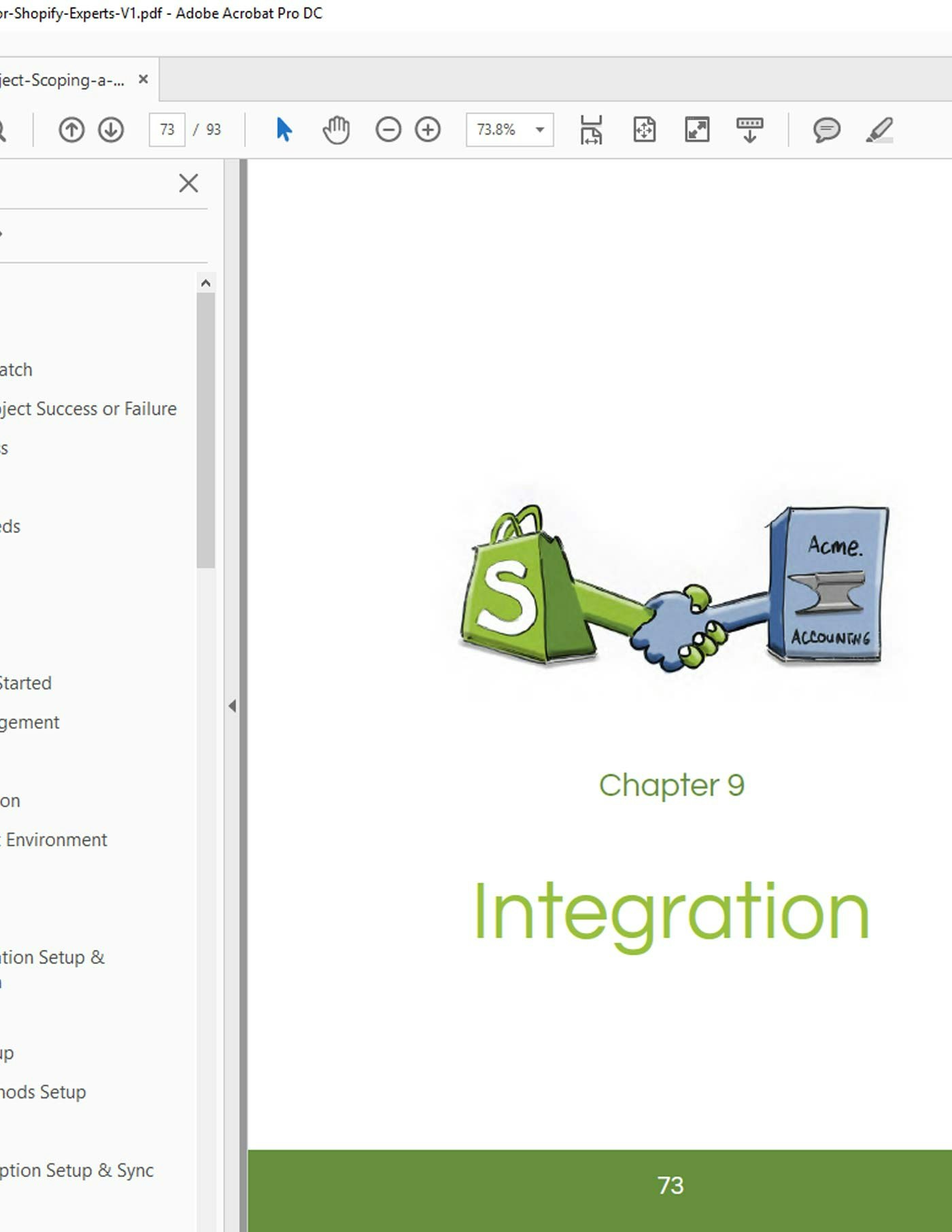952x1232 pixels.
Task: Open bookmark ending in 'ption Setup & Sync'
Action: click(77, 1170)
